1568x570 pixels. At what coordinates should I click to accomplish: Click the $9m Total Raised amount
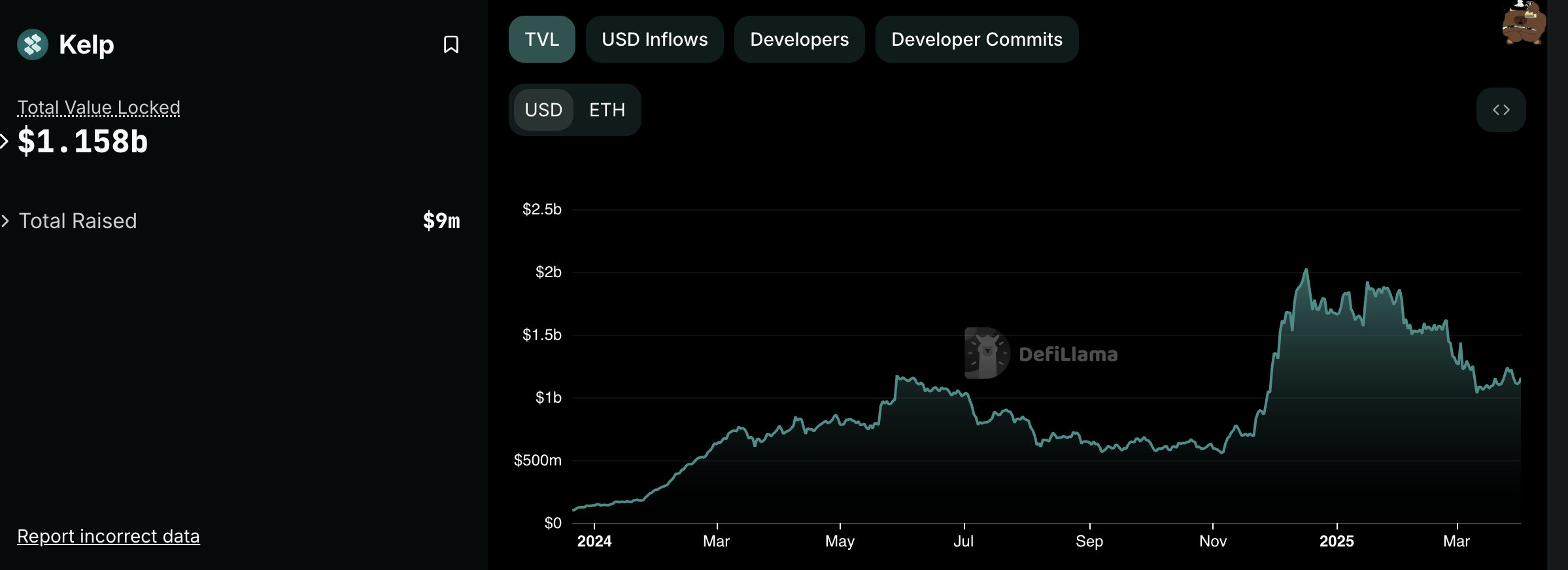click(441, 221)
